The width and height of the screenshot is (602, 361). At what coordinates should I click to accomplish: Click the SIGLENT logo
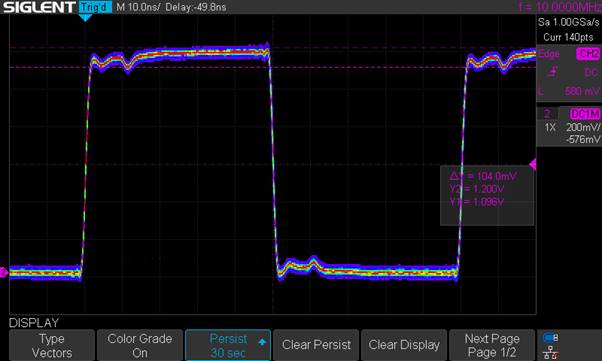click(x=40, y=7)
